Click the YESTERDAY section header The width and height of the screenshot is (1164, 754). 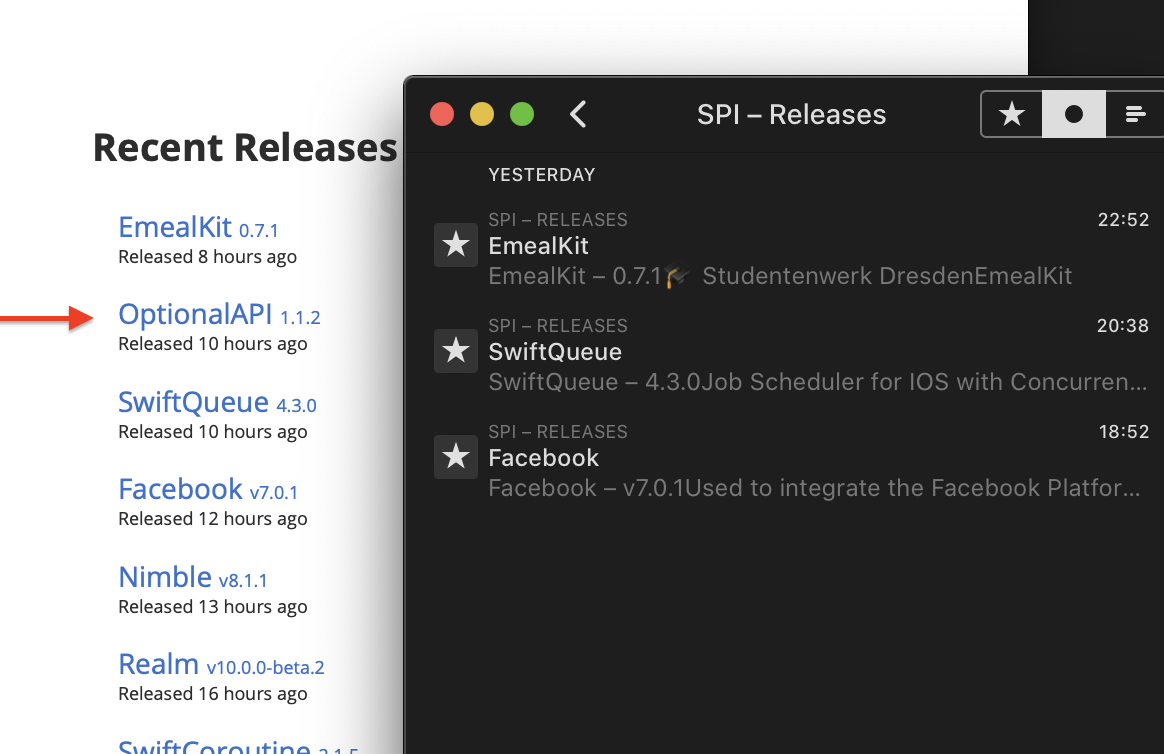(x=542, y=175)
